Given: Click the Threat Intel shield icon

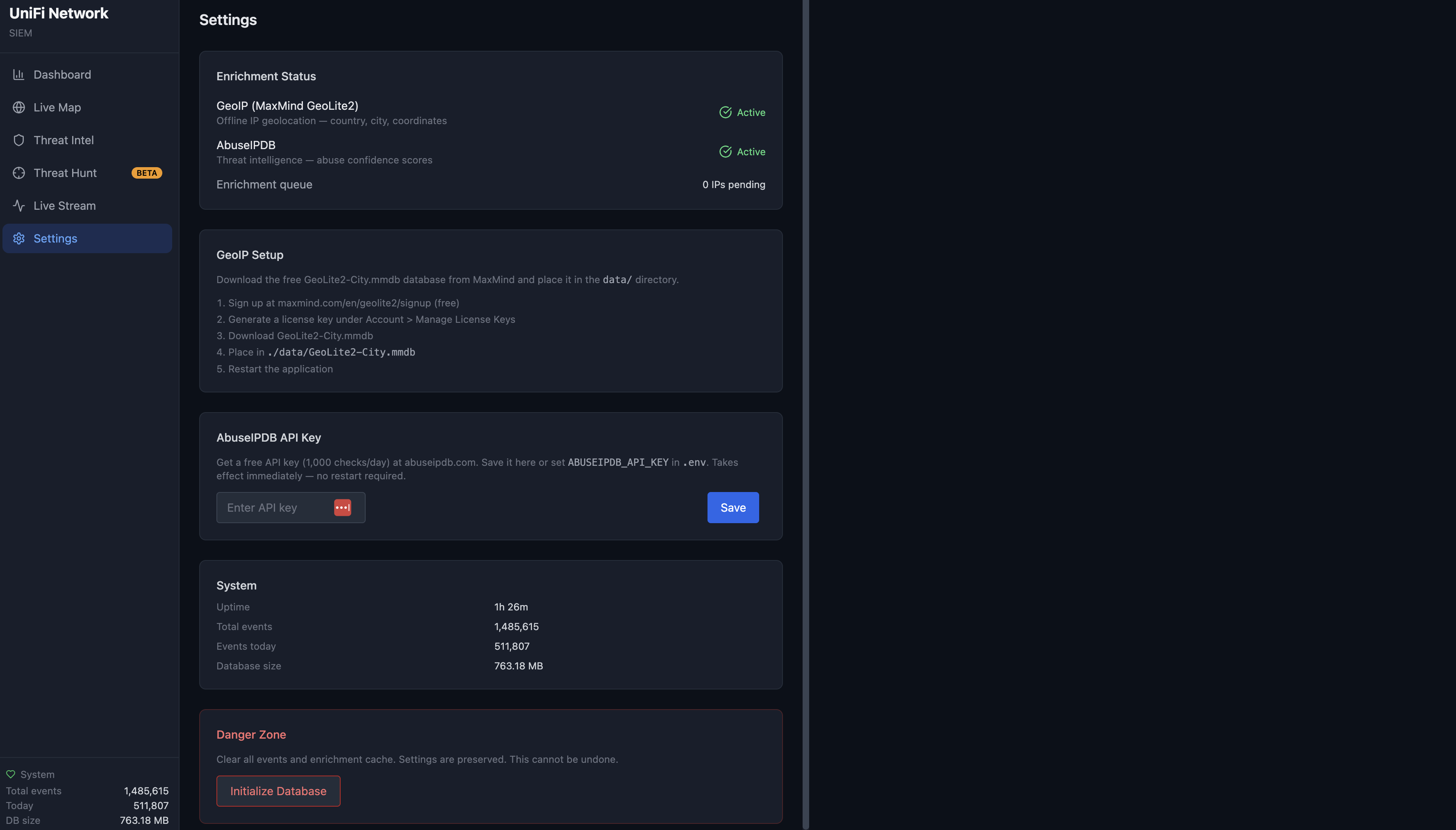Looking at the screenshot, I should [19, 140].
